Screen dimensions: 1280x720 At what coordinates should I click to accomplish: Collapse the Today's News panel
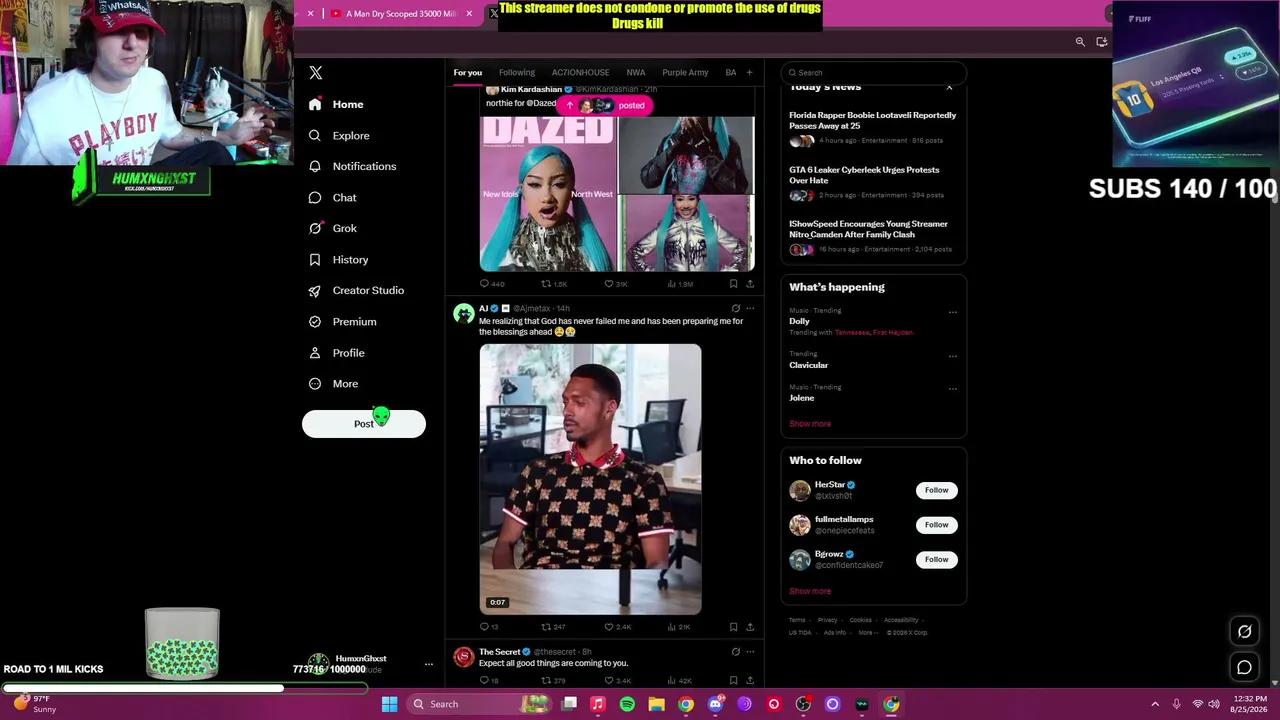[949, 87]
